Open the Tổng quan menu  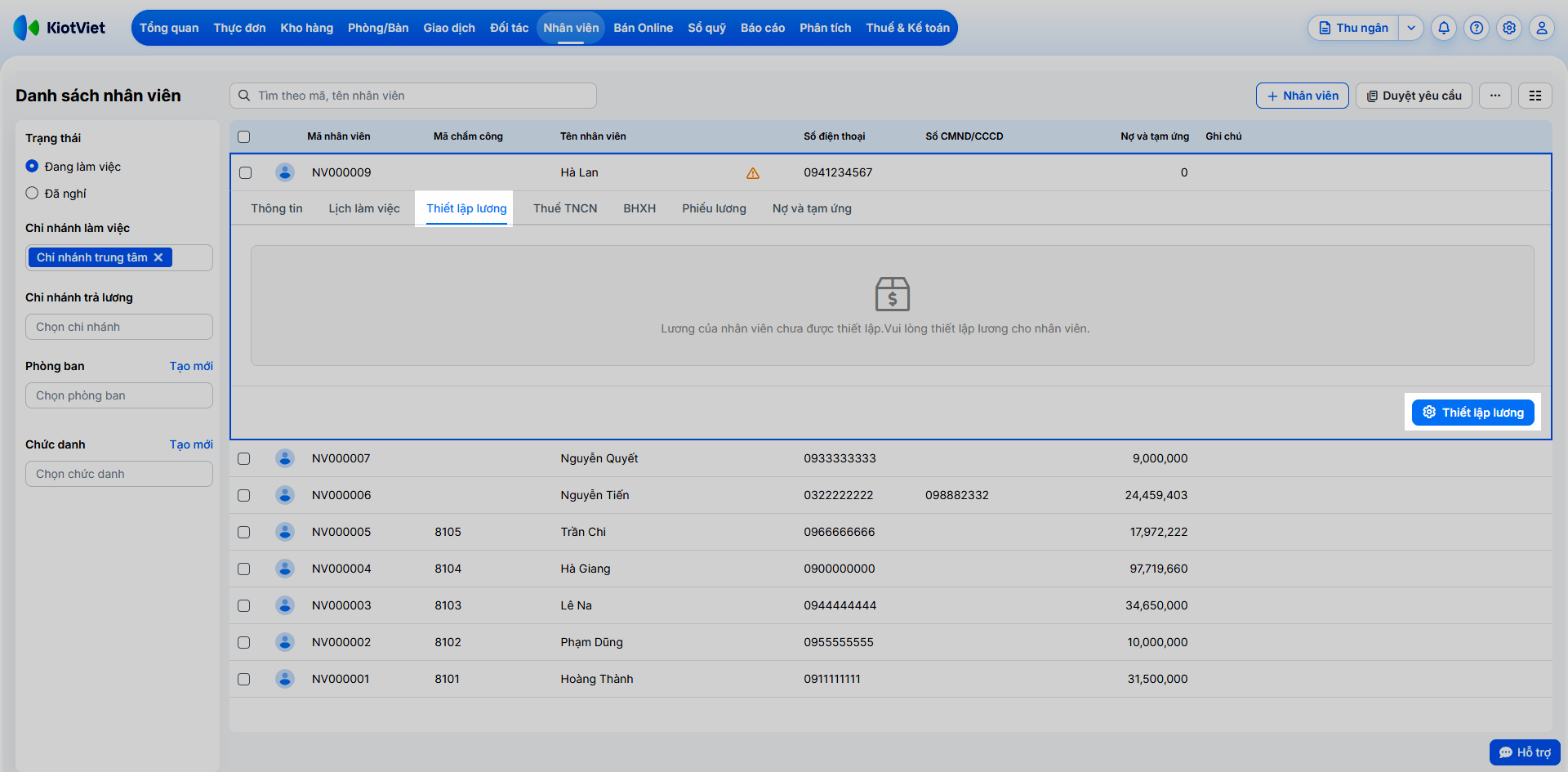pos(169,28)
